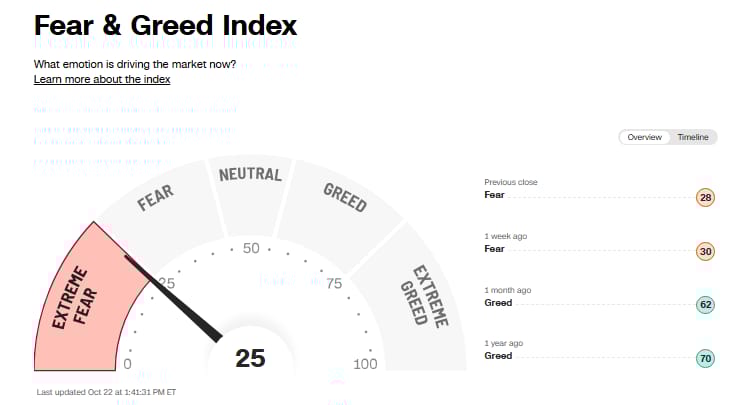733x405 pixels.
Task: Click the 1 month ago score badge 62
Action: [x=705, y=305]
